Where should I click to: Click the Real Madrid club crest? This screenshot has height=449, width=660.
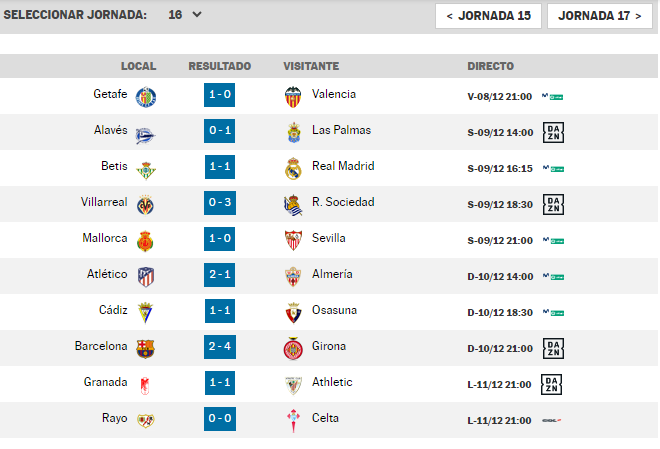pos(293,168)
